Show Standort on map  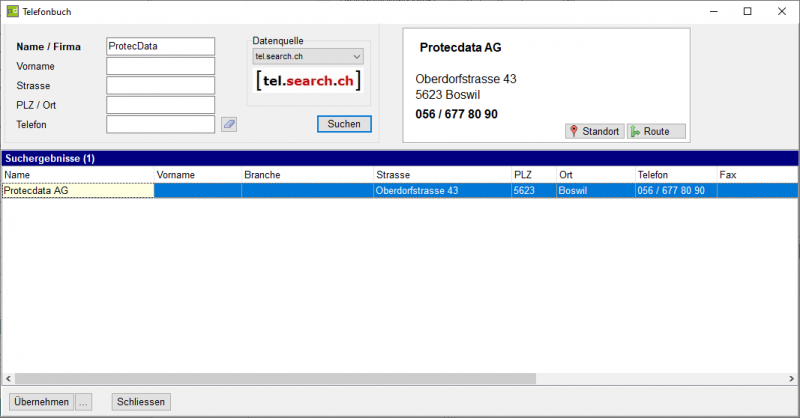(x=594, y=131)
